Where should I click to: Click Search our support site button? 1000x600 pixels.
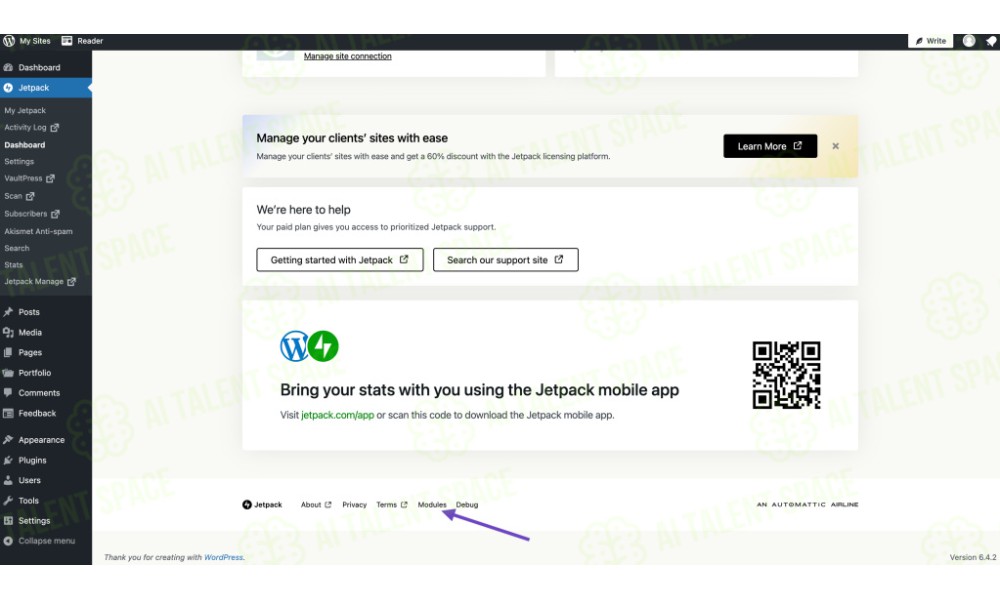pos(506,260)
